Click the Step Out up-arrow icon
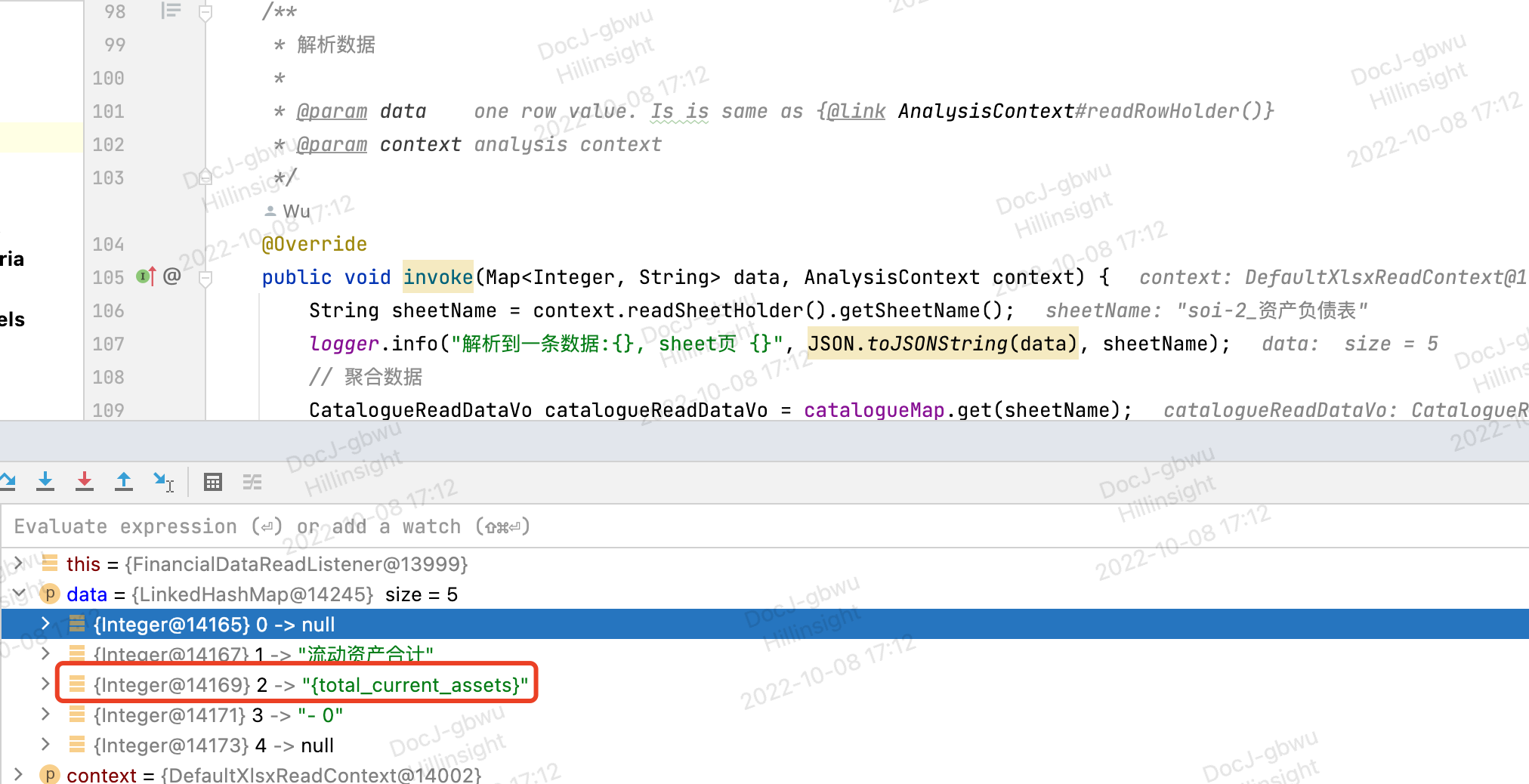Image resolution: width=1529 pixels, height=784 pixels. click(124, 482)
